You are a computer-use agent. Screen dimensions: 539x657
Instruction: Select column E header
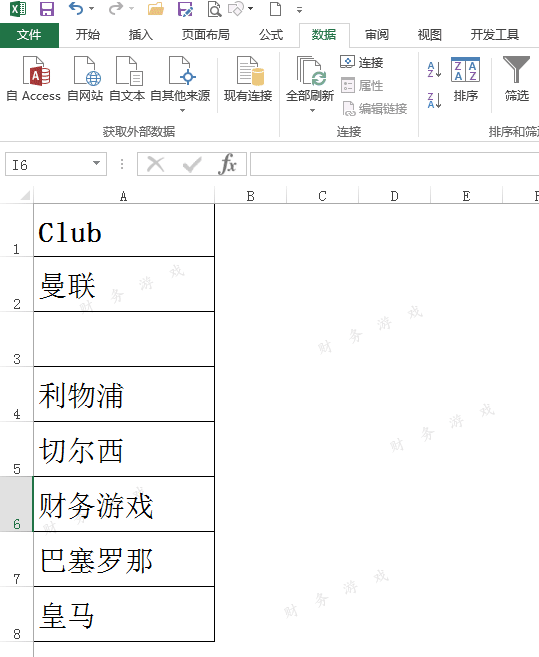(x=466, y=196)
